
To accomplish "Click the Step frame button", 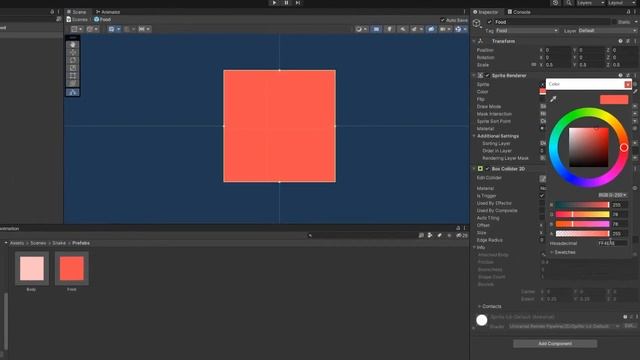I will tap(298, 2).
